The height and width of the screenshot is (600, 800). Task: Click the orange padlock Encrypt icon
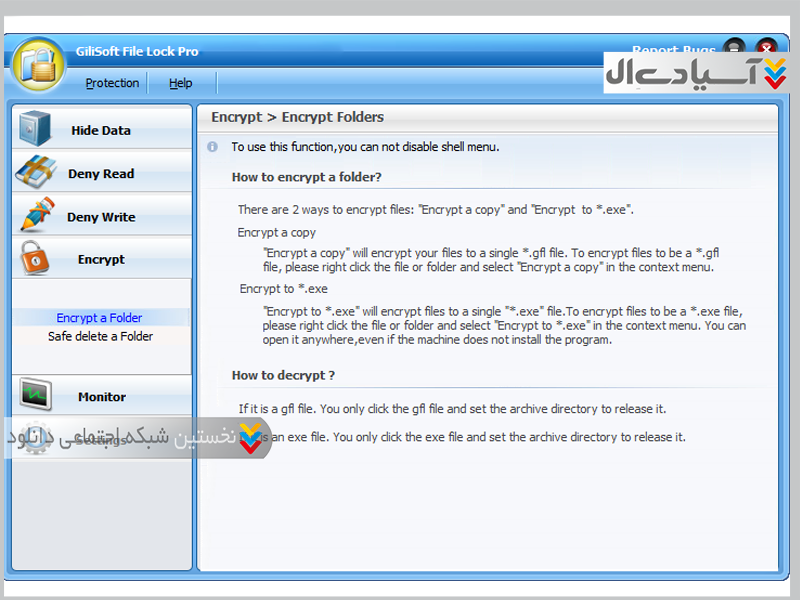coord(35,259)
